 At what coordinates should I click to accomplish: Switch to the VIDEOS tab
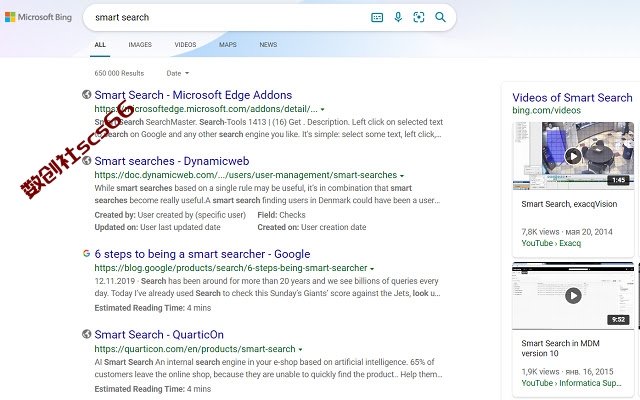[185, 44]
